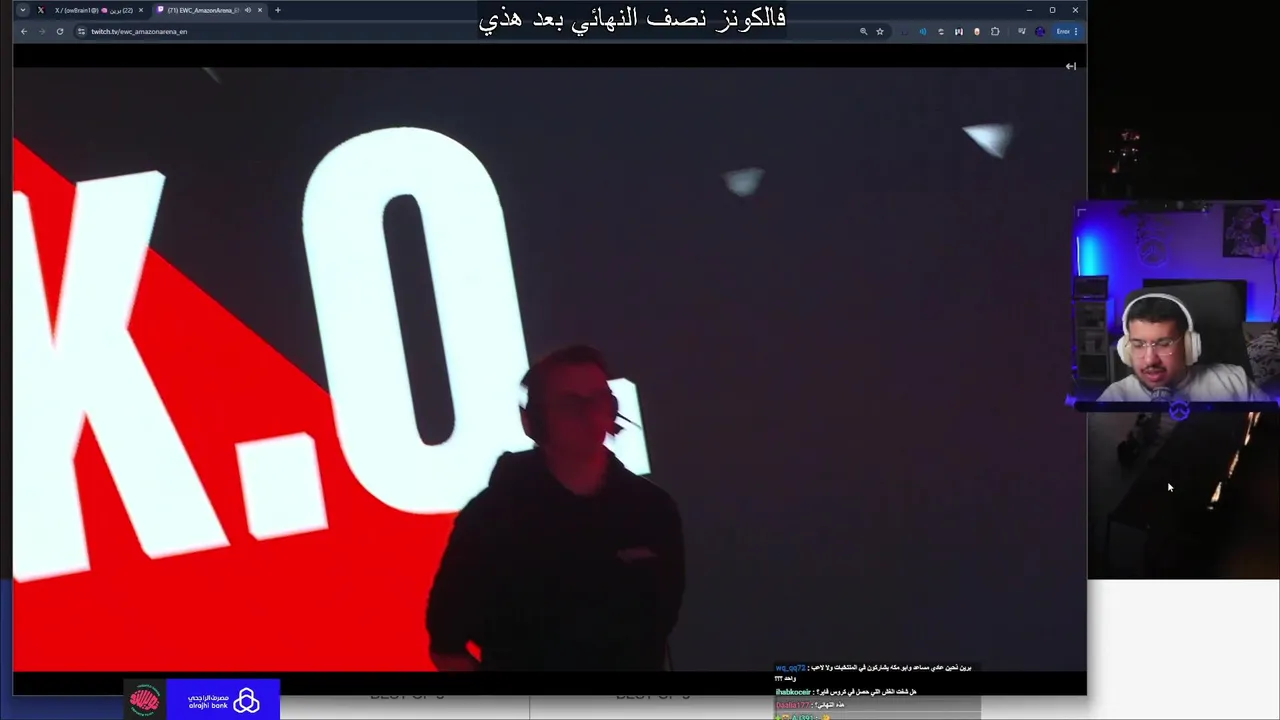Open the media control toolbar icon

click(x=1021, y=31)
